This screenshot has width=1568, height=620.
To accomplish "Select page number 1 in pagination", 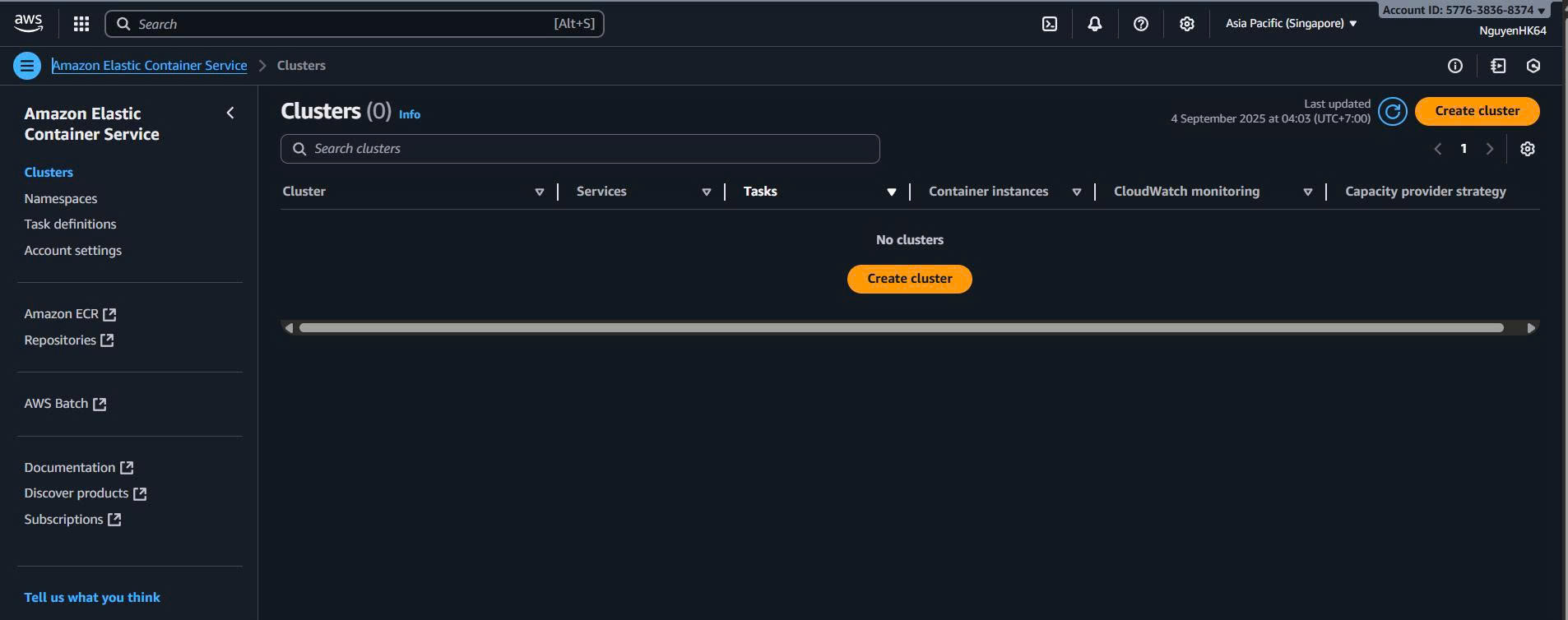I will point(1464,149).
